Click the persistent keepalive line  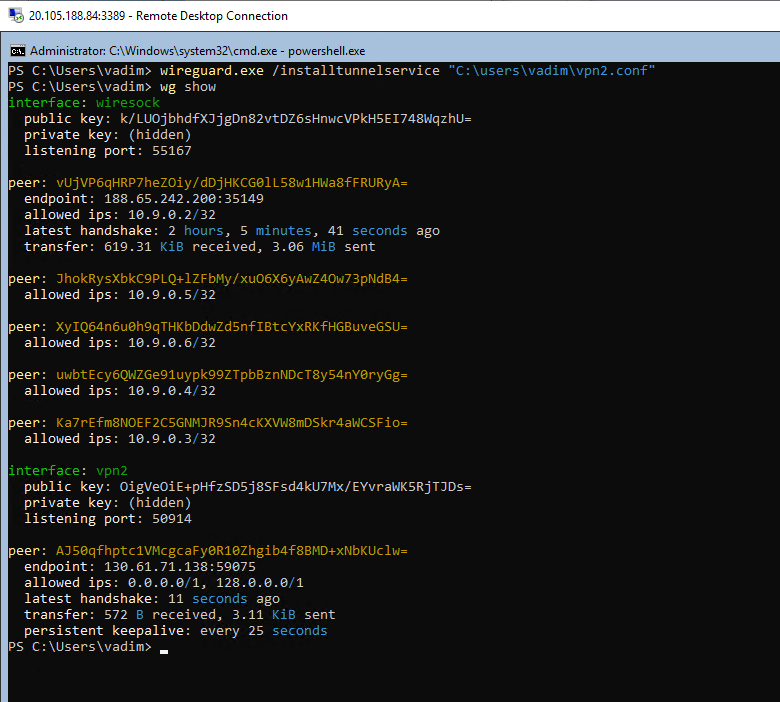click(x=176, y=631)
